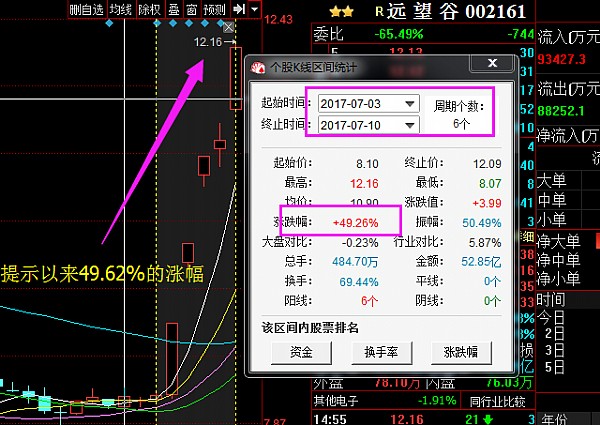Click the R margin-trading marker icon
The width and height of the screenshot is (600, 425).
click(380, 13)
